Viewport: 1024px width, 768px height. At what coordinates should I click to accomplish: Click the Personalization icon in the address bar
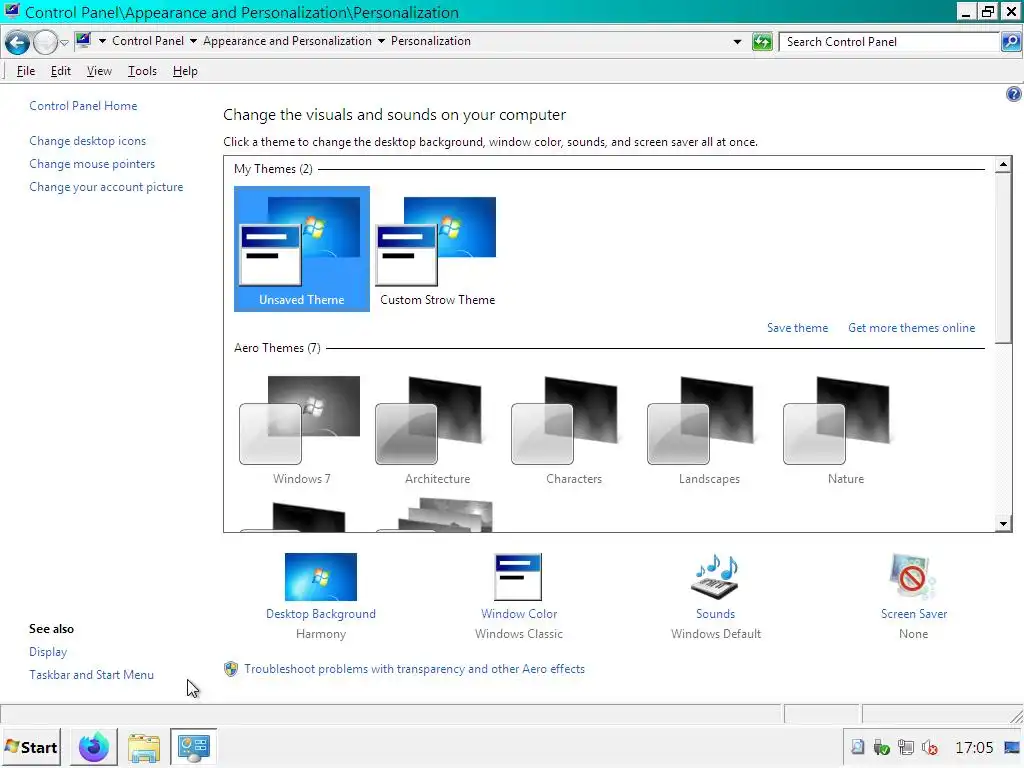pos(83,40)
